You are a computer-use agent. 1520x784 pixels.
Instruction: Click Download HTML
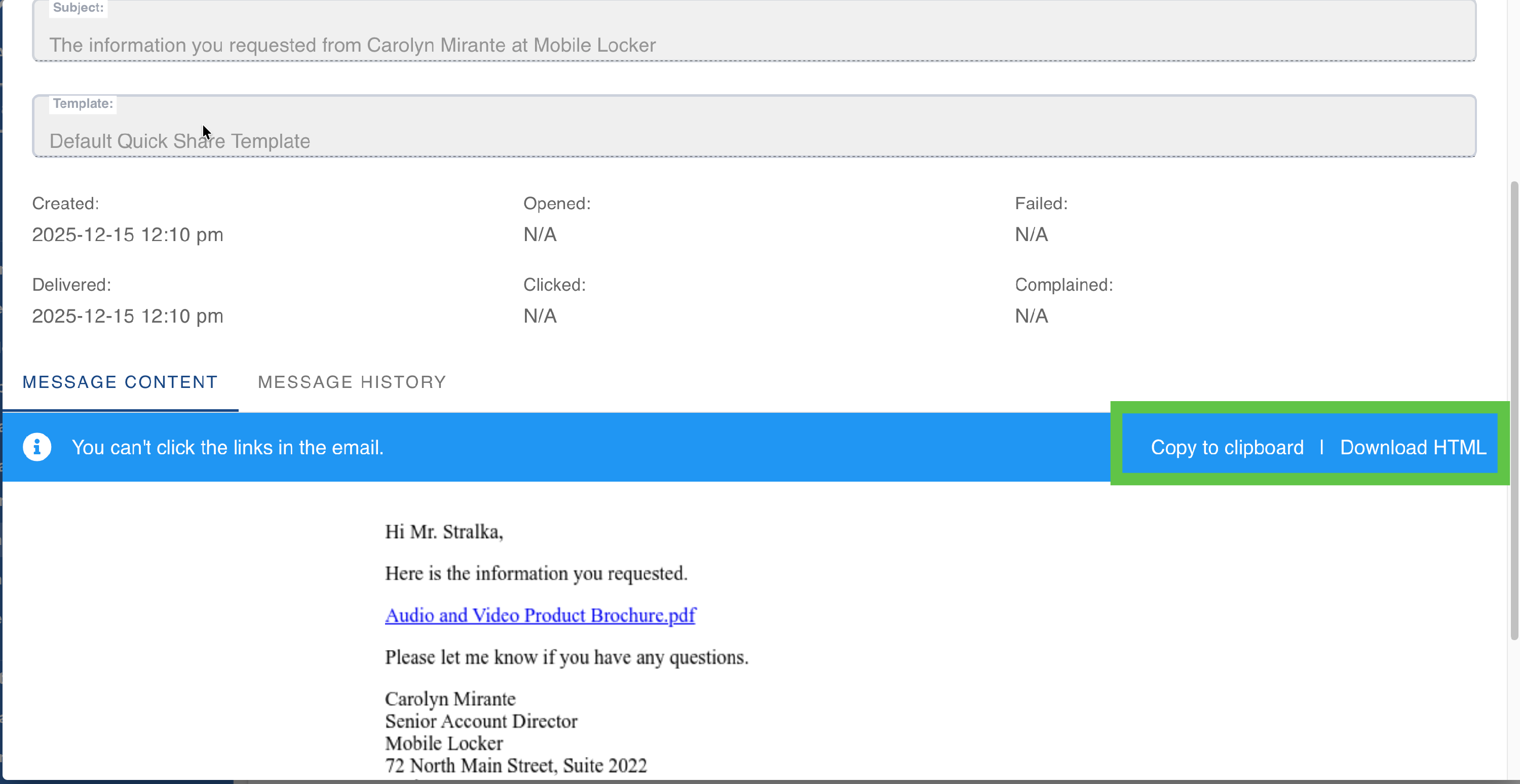coord(1413,447)
